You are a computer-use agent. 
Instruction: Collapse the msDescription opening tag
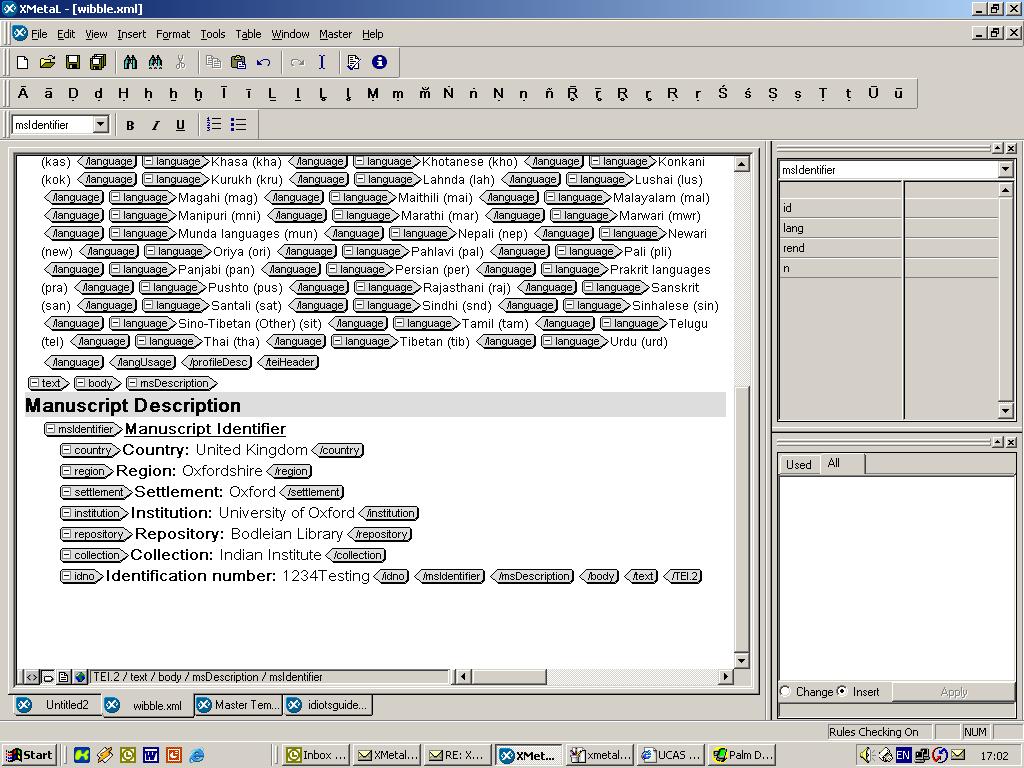click(133, 383)
